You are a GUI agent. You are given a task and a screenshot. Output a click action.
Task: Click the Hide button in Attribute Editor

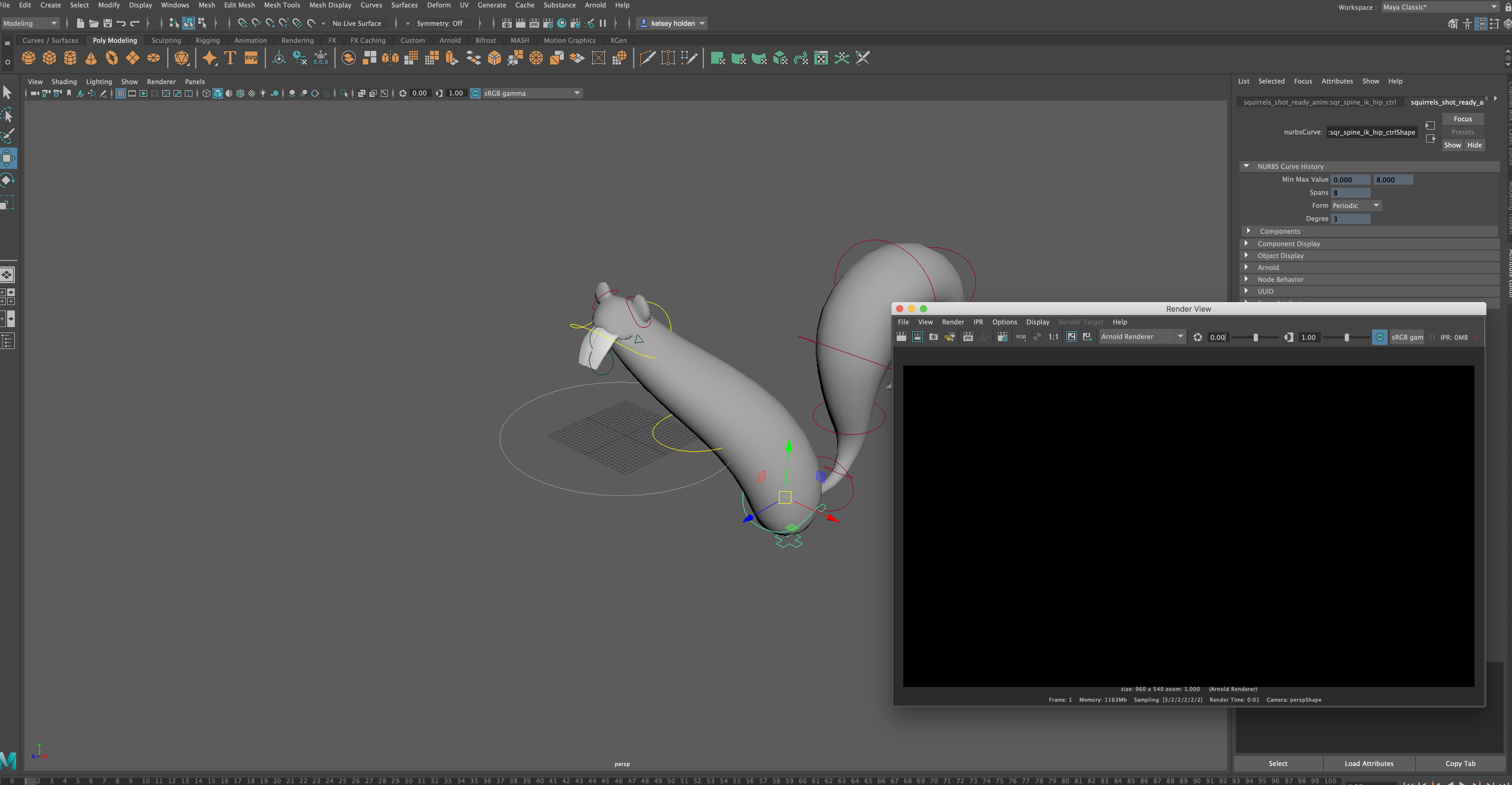(x=1475, y=145)
